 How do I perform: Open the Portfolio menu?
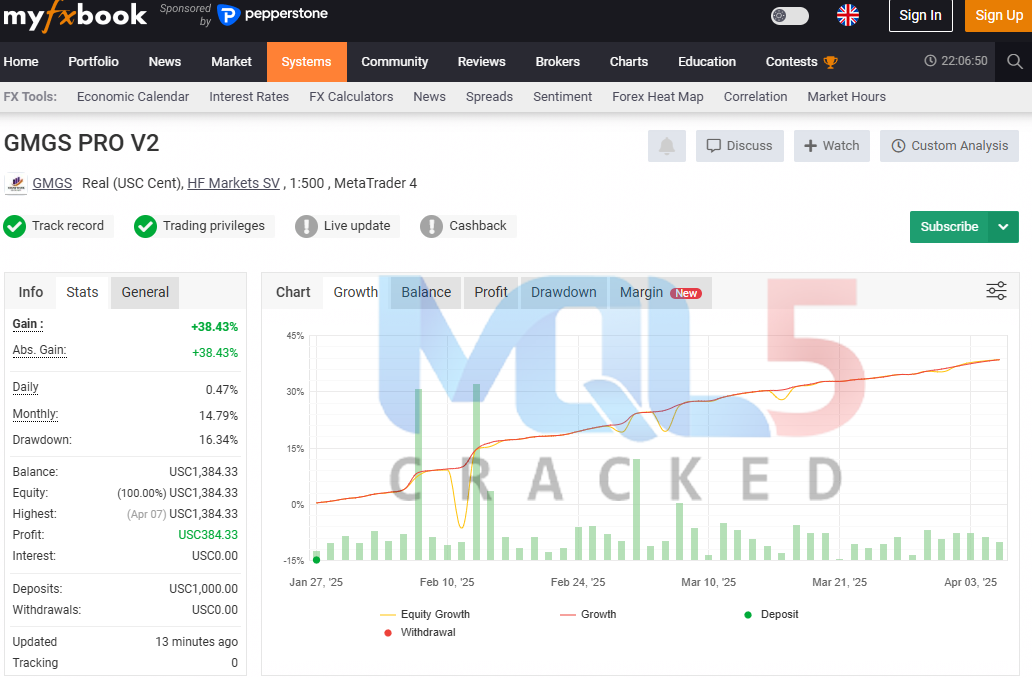(93, 62)
